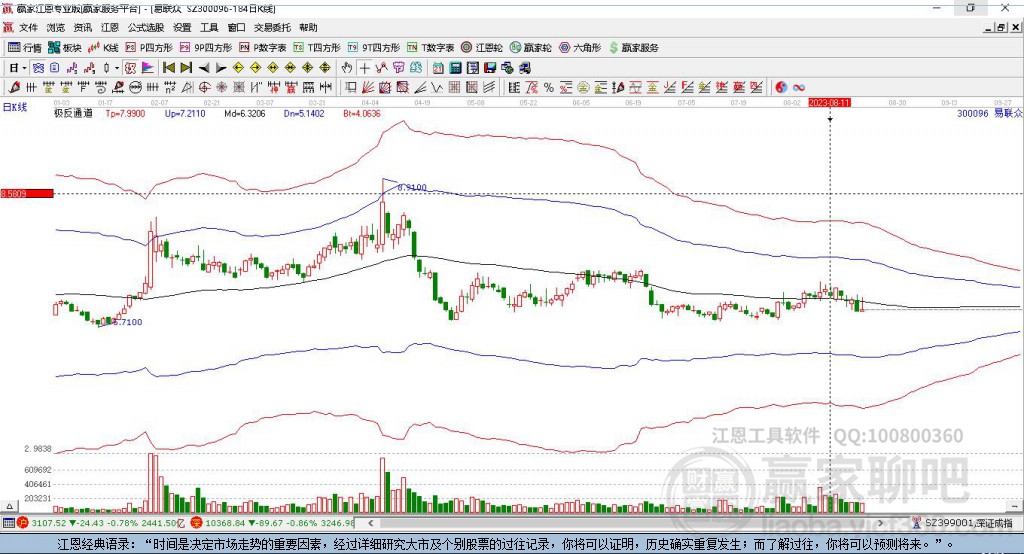Click the chart scrollbar right arrow
The width and height of the screenshot is (1024, 554).
[881, 523]
